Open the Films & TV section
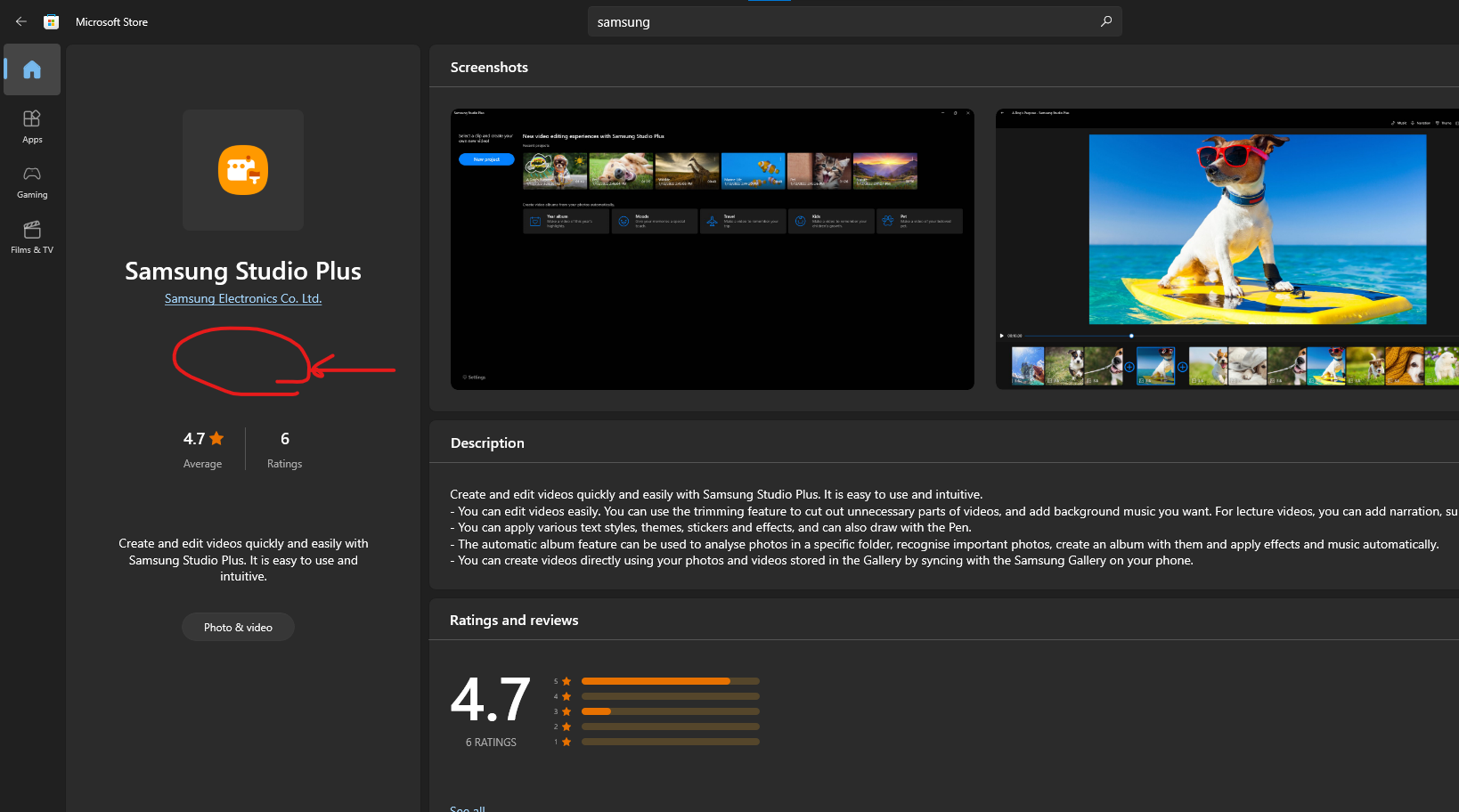The height and width of the screenshot is (812, 1459). (x=32, y=237)
